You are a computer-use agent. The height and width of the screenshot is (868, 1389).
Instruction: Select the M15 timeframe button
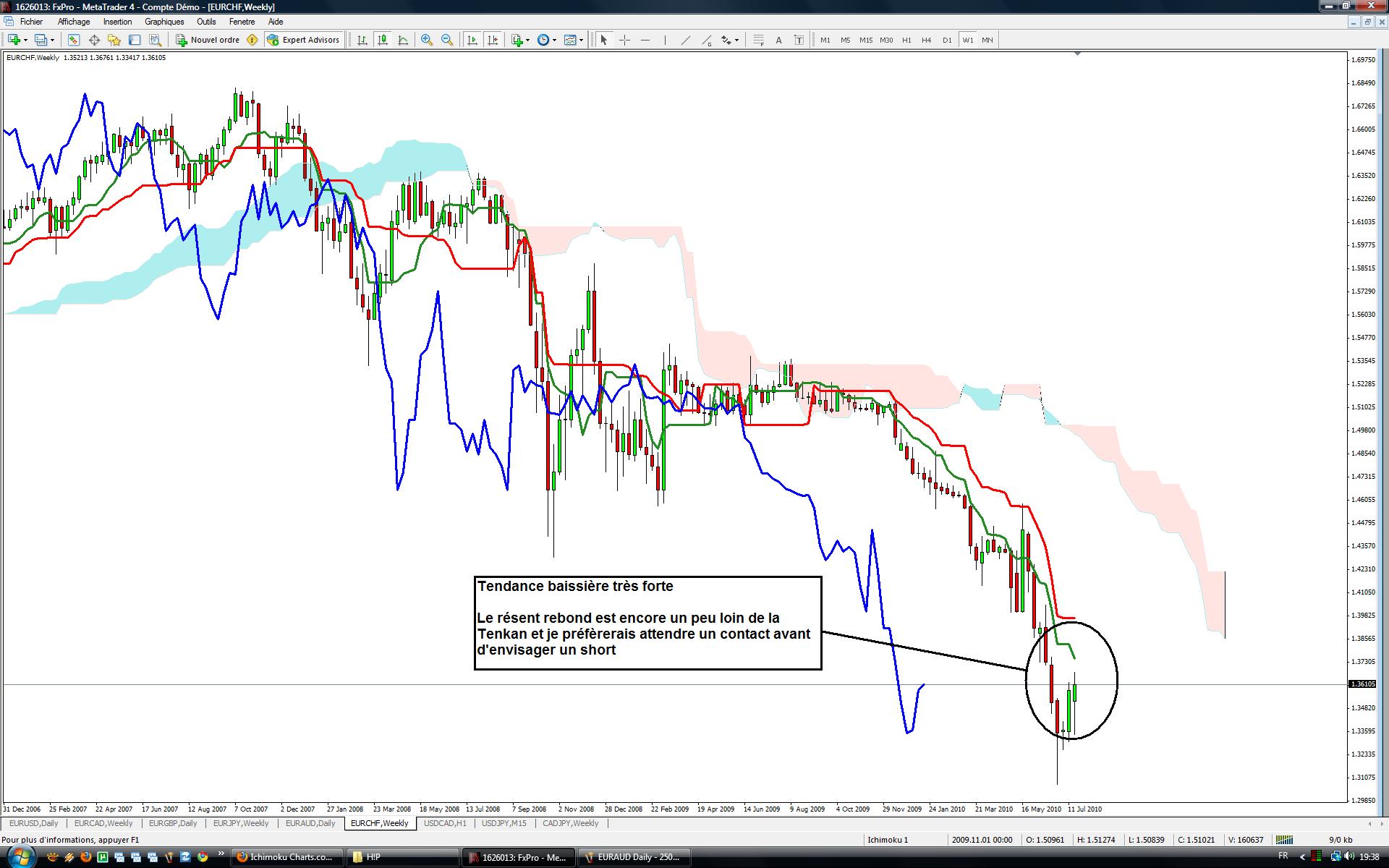click(865, 41)
